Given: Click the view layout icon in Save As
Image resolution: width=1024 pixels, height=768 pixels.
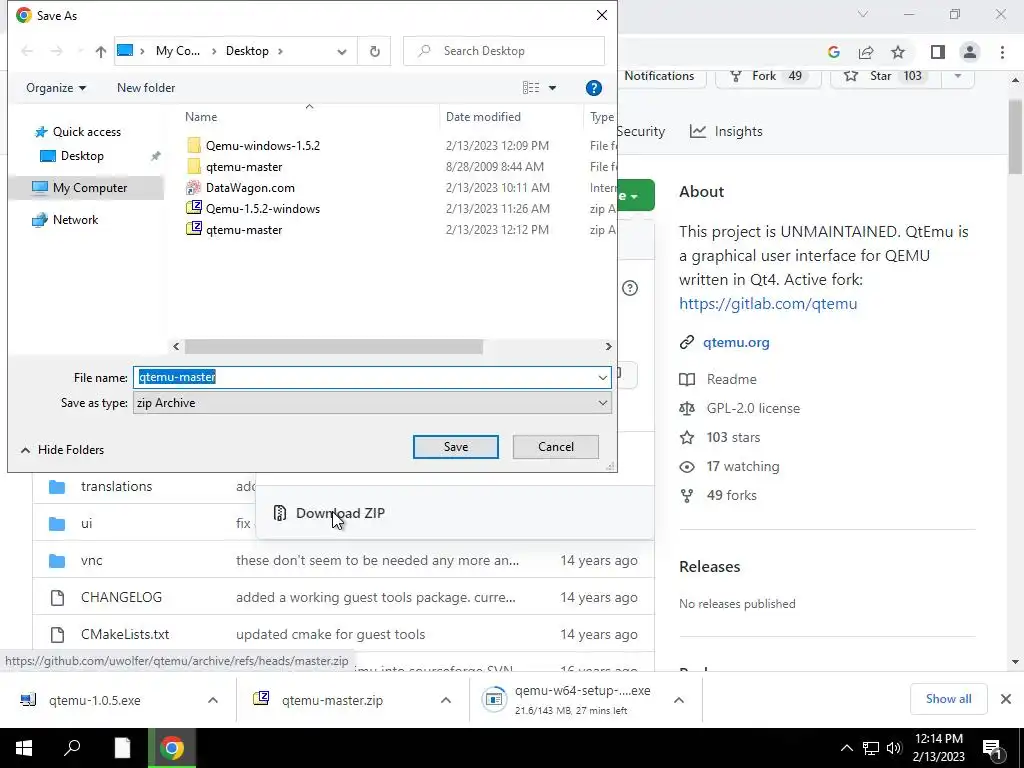Looking at the screenshot, I should pyautogui.click(x=531, y=88).
